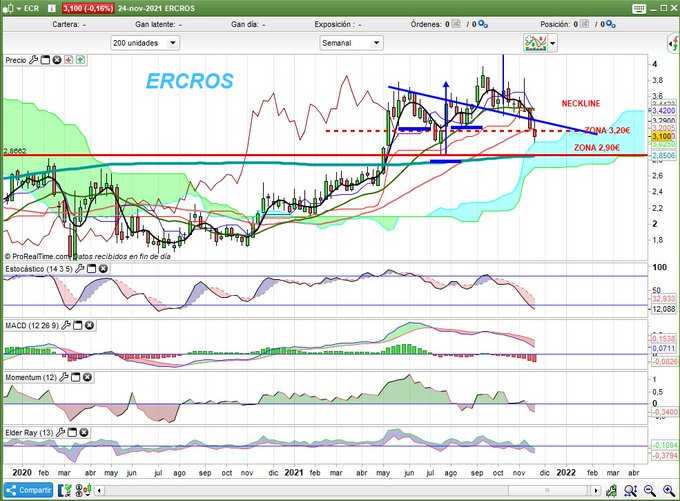The width and height of the screenshot is (680, 501).
Task: Click the 2021 year label on time axis
Action: 294,472
